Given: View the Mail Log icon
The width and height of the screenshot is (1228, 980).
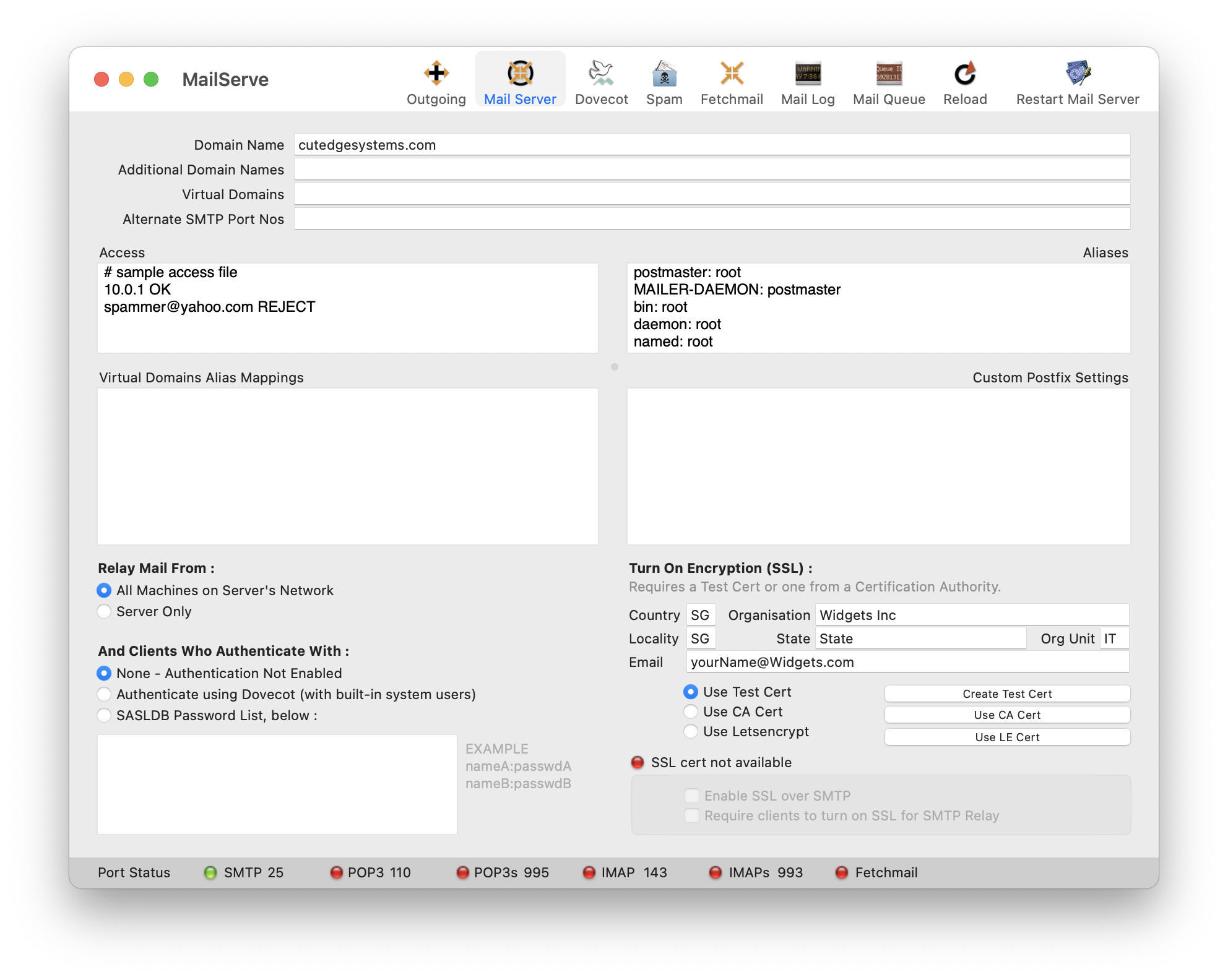Looking at the screenshot, I should click(808, 74).
